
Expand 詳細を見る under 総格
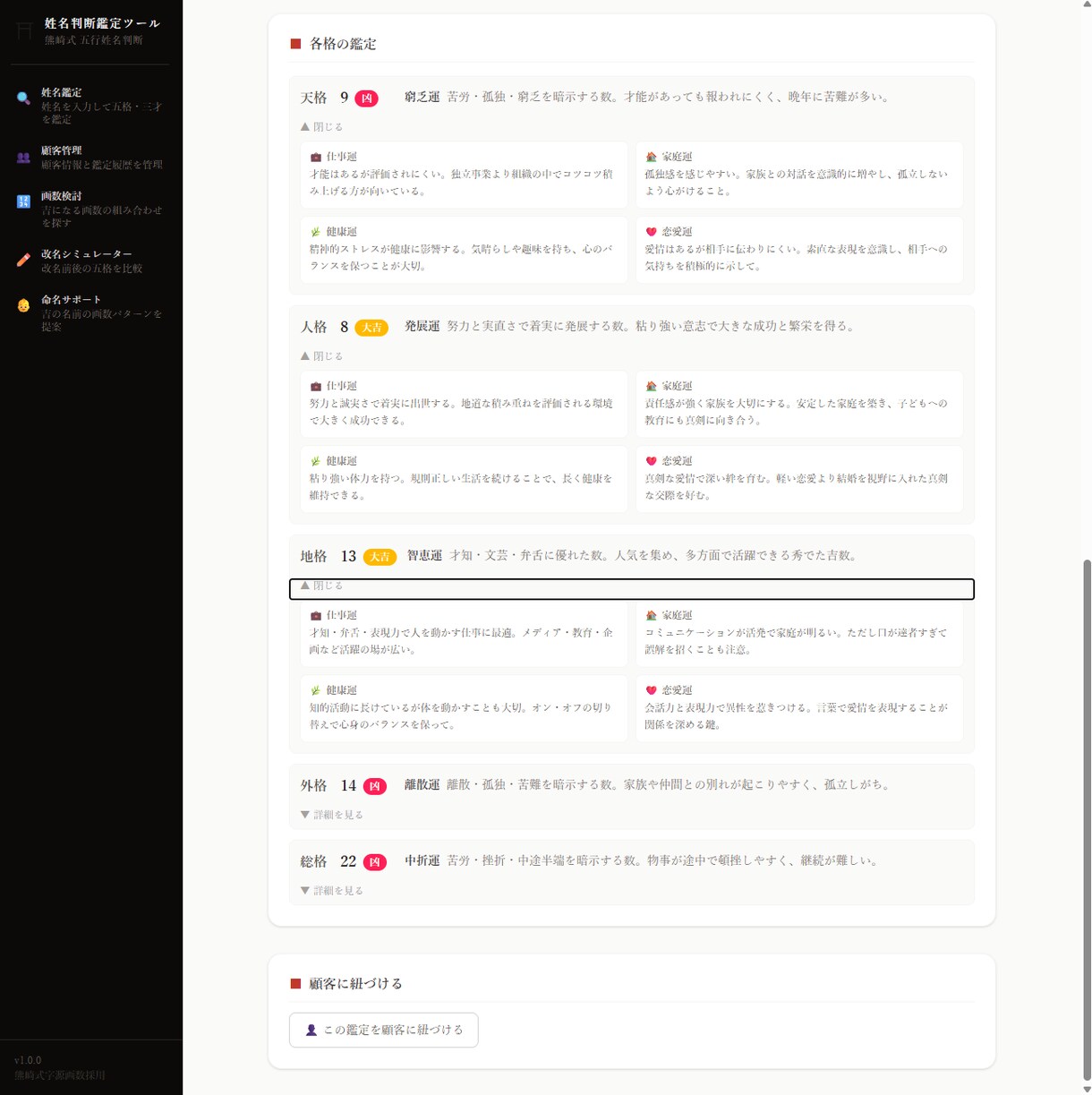tap(332, 891)
